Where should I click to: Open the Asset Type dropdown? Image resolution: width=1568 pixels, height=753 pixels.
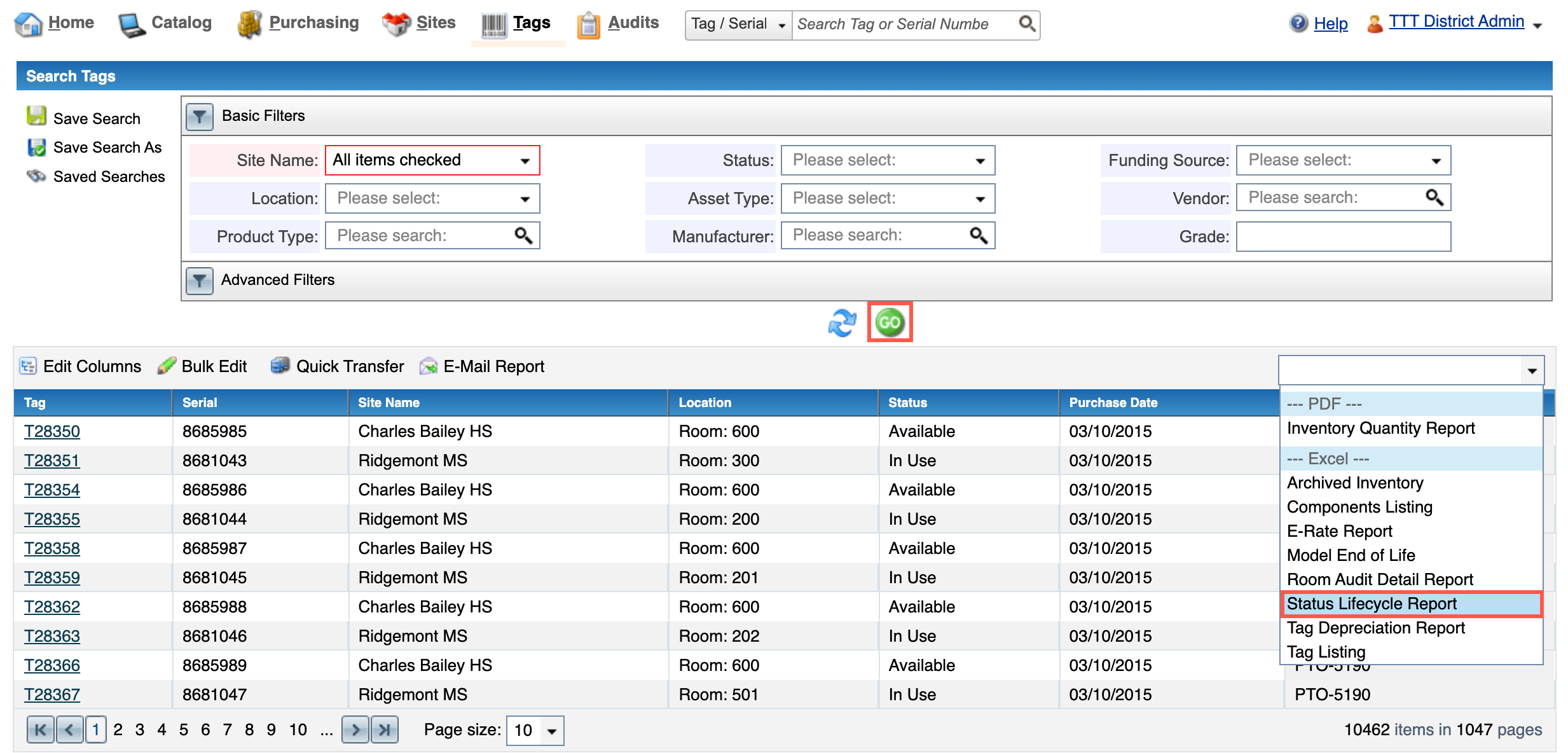888,198
